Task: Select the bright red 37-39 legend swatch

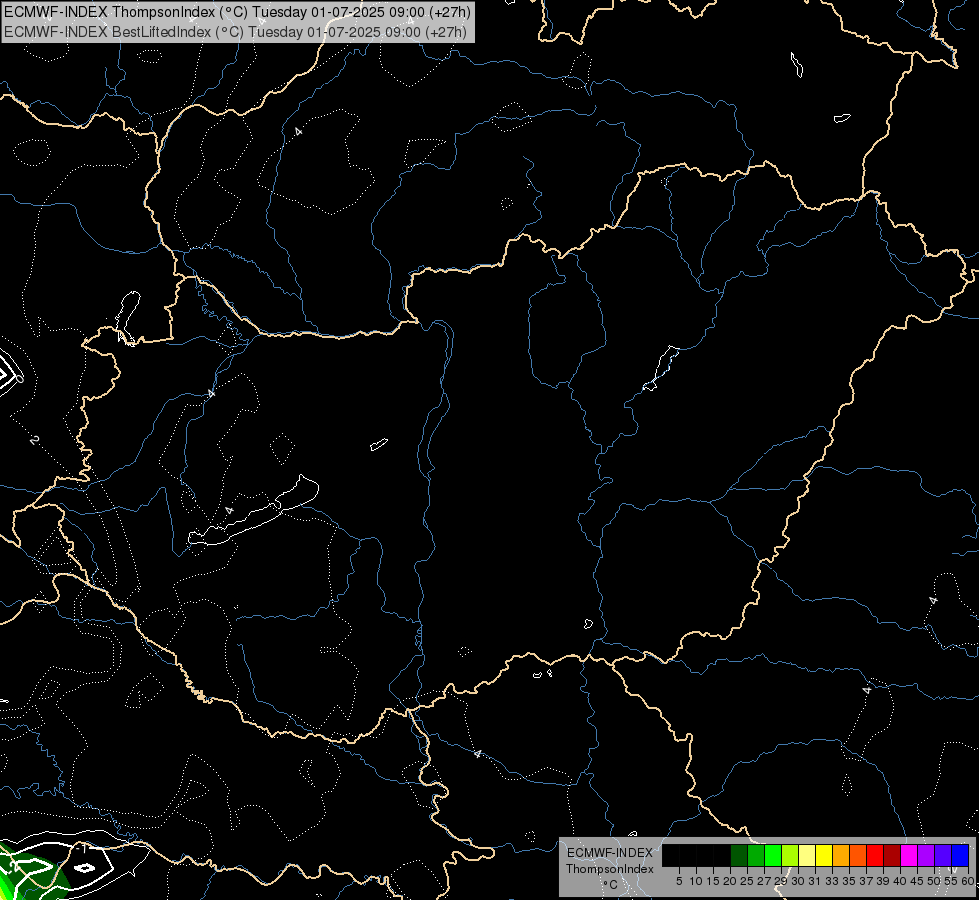Action: [x=875, y=855]
